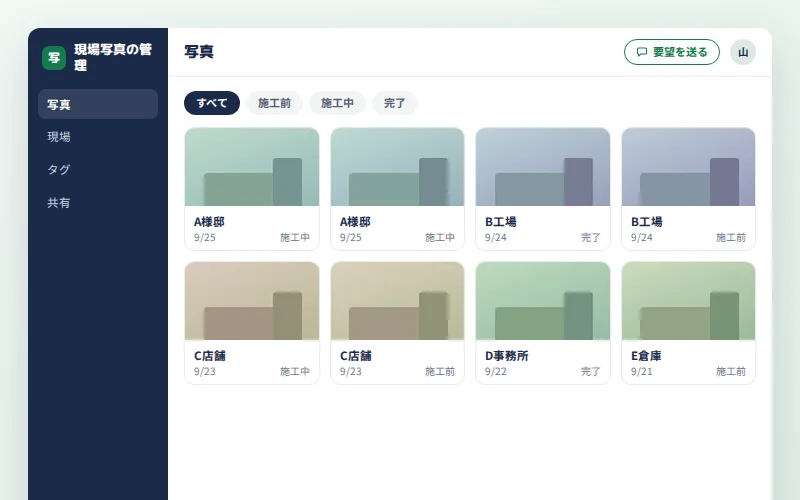
Task: Select the 完了 filter chip at top
Action: pyautogui.click(x=395, y=103)
